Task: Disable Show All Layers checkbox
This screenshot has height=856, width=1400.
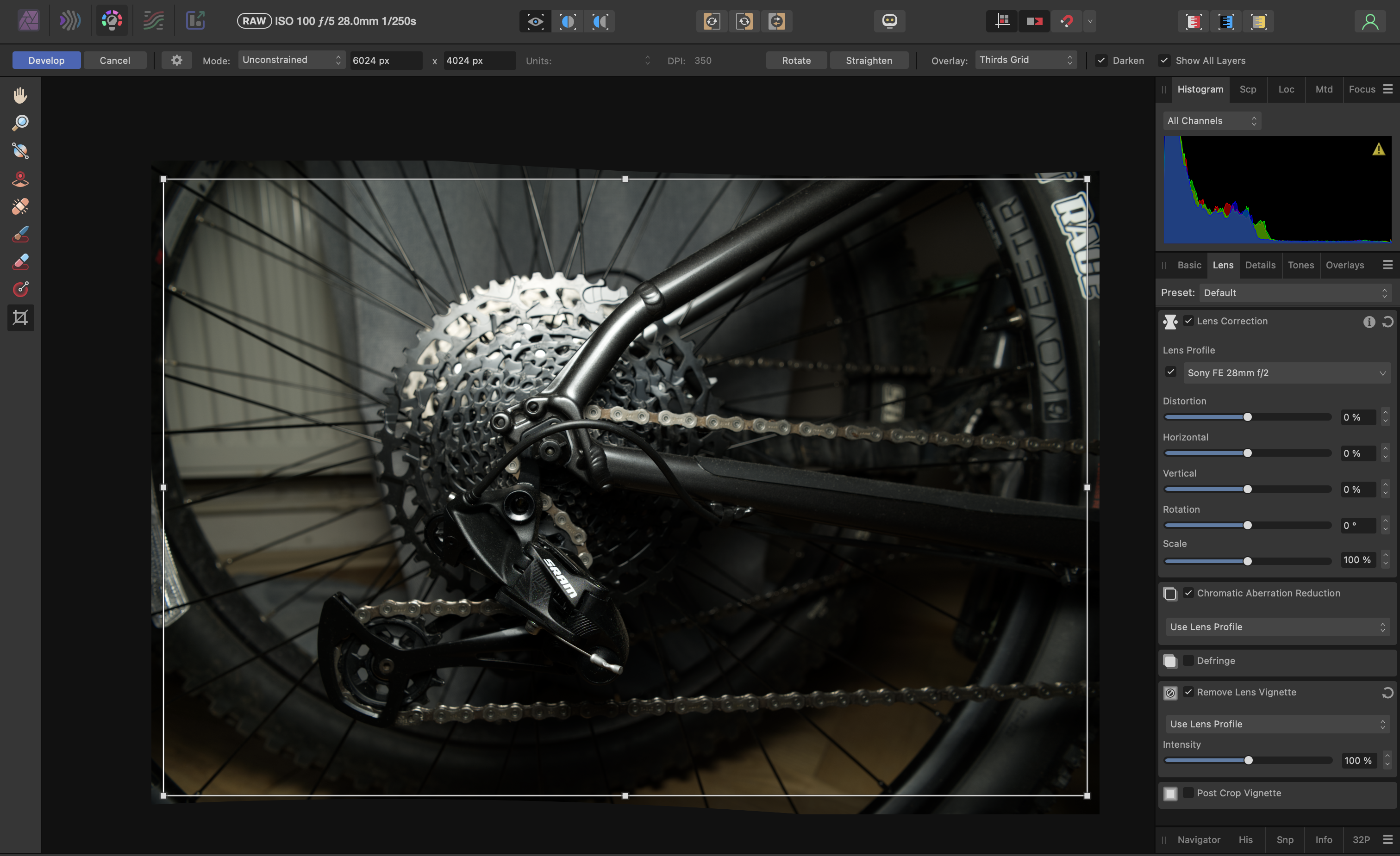Action: [1164, 60]
